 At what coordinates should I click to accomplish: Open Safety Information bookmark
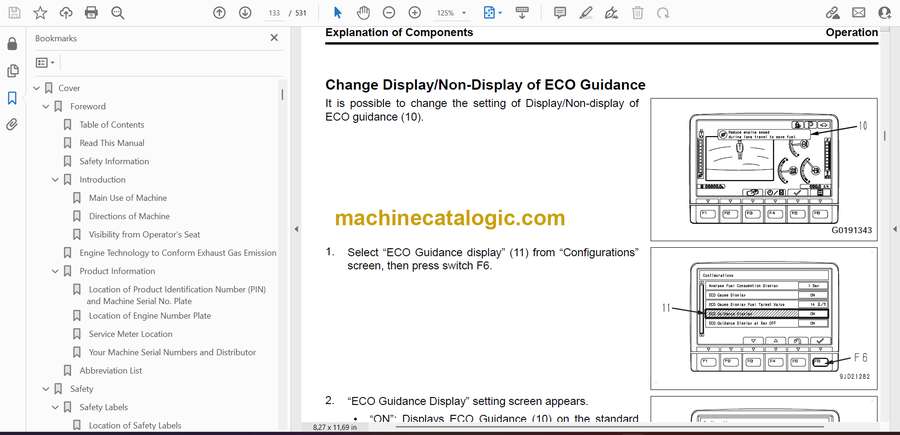114,161
